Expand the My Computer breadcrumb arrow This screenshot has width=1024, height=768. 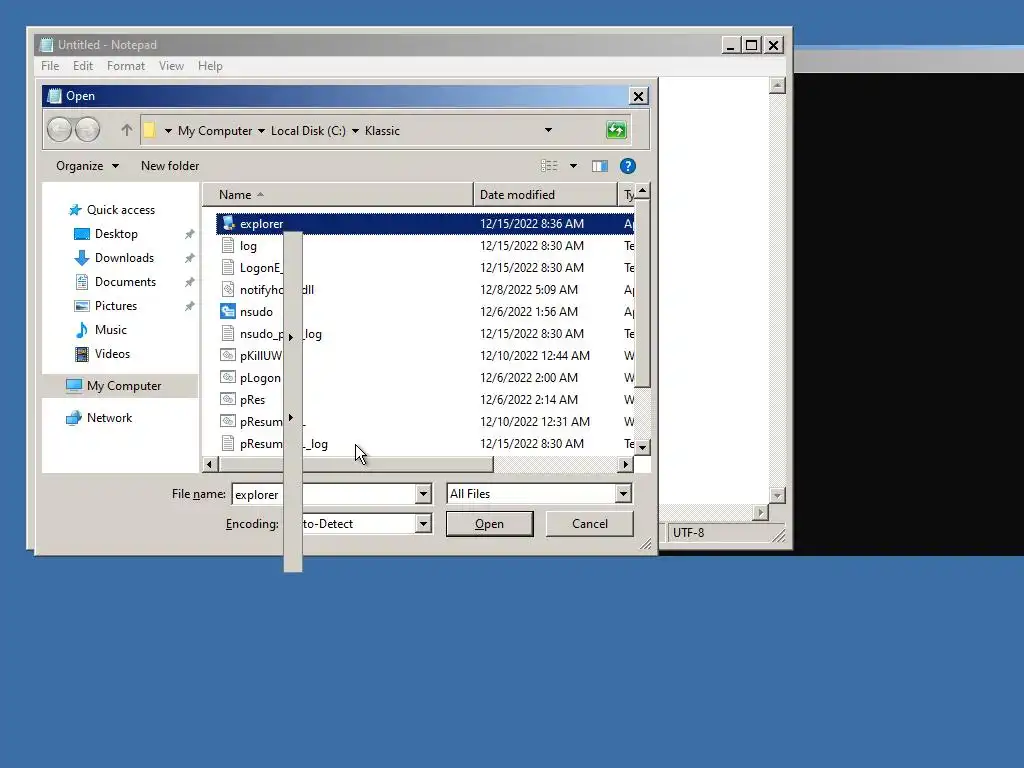point(261,131)
